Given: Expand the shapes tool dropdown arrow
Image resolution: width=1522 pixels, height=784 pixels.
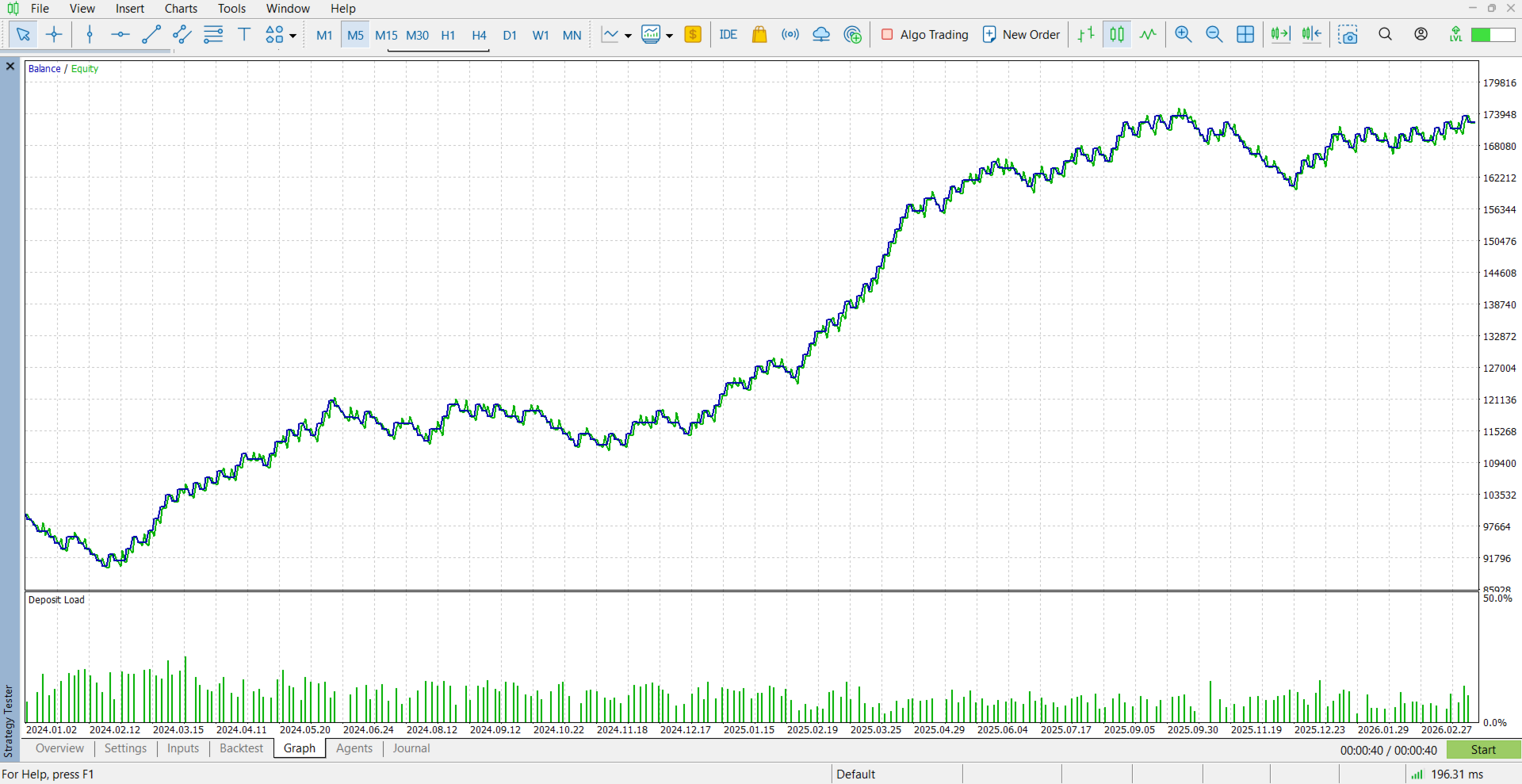Looking at the screenshot, I should (293, 35).
